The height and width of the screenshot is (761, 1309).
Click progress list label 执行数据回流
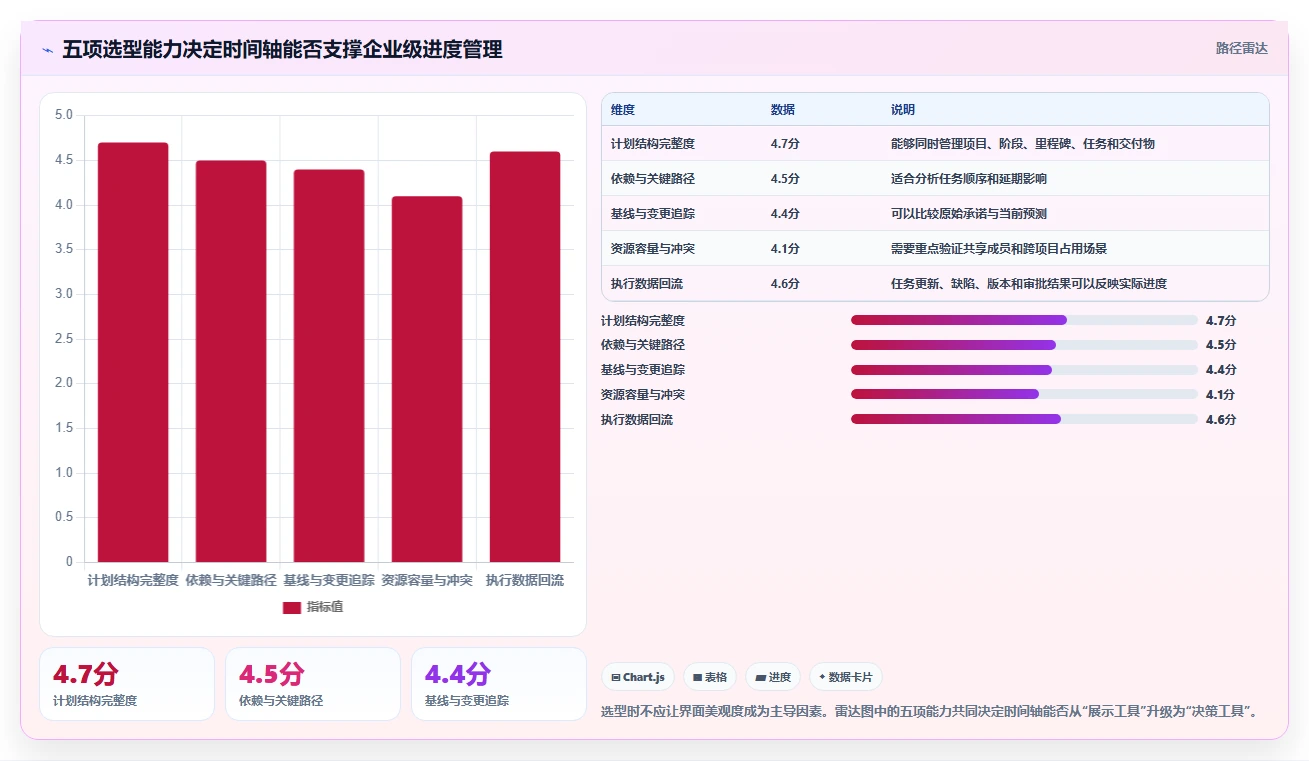point(637,420)
